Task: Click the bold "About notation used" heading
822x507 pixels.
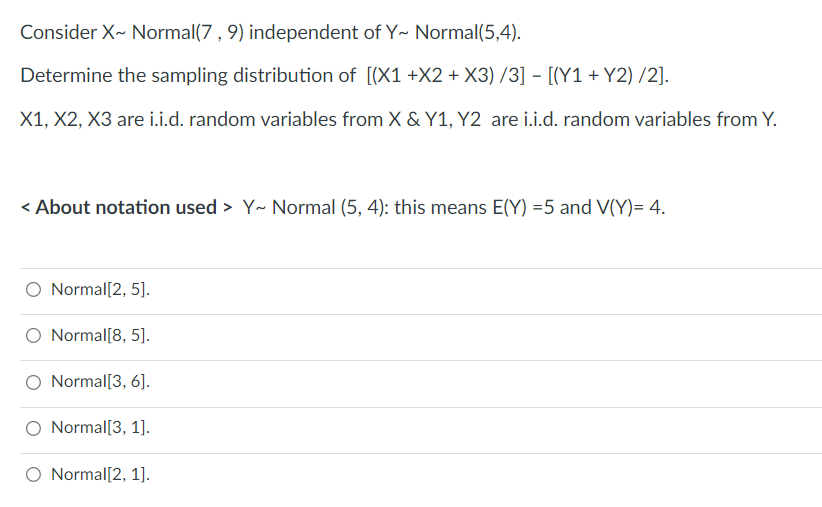Action: [126, 207]
